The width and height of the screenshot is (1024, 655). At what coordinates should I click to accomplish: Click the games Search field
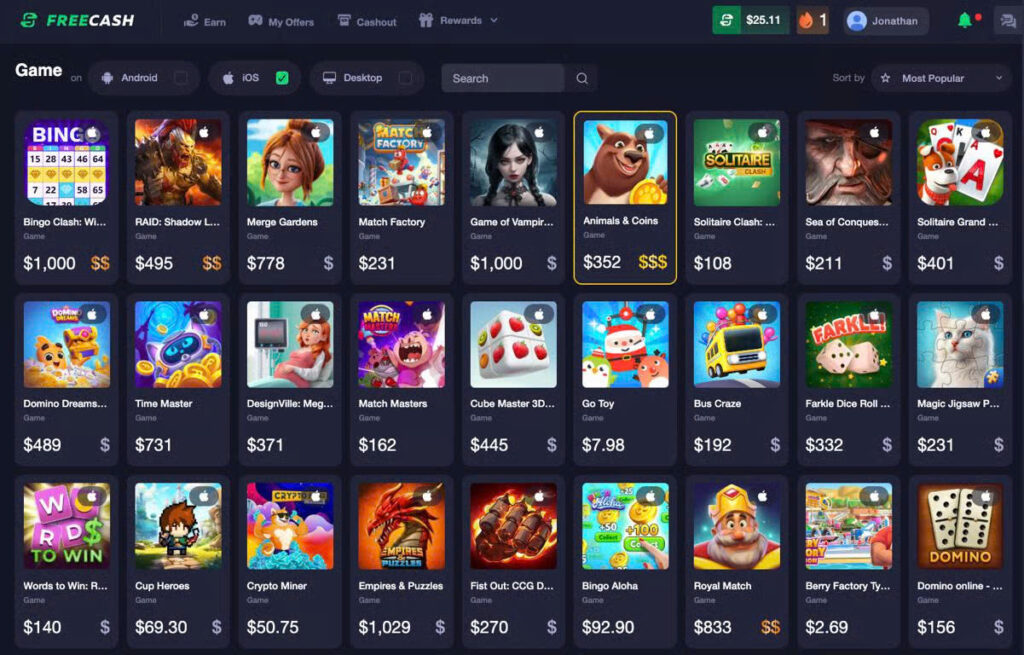coord(503,78)
